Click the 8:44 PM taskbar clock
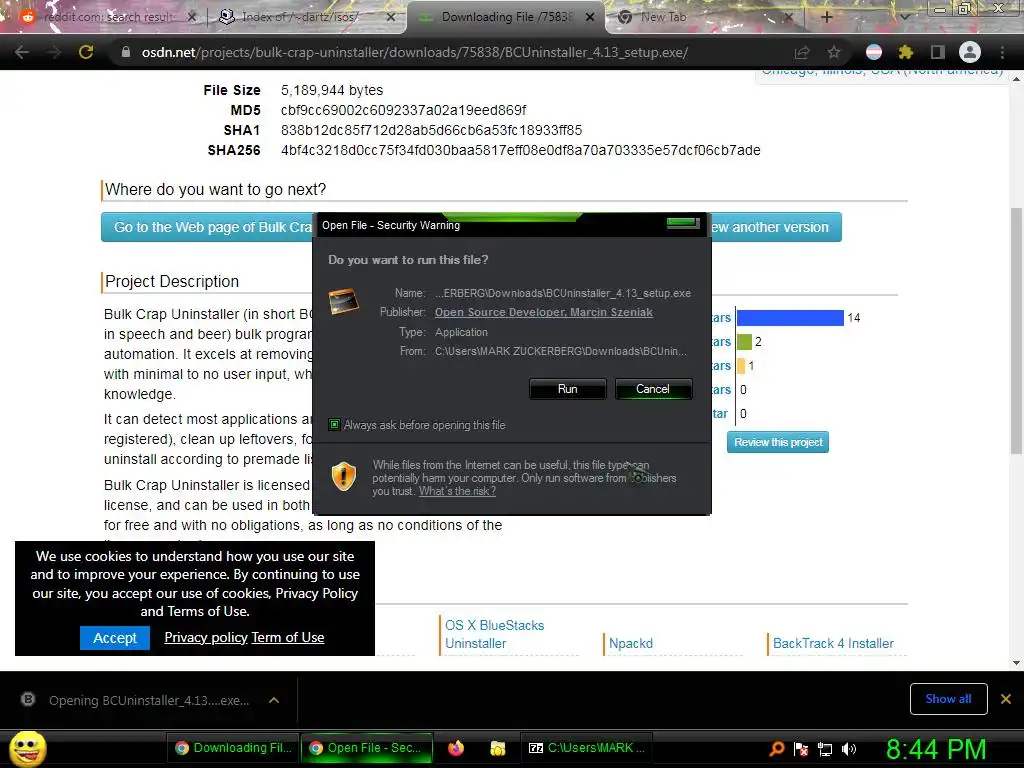 936,749
